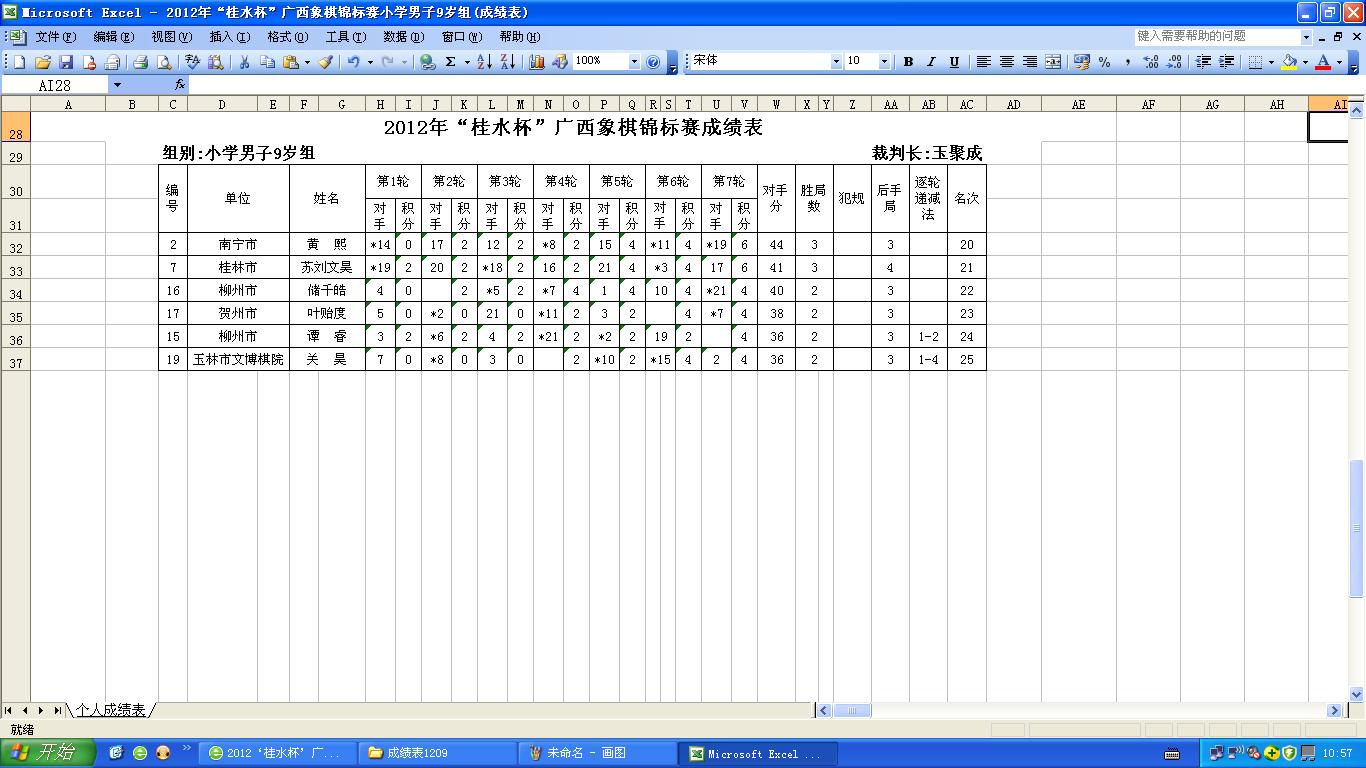Viewport: 1366px width, 768px height.
Task: Print the sheet with printer icon
Action: [x=141, y=62]
